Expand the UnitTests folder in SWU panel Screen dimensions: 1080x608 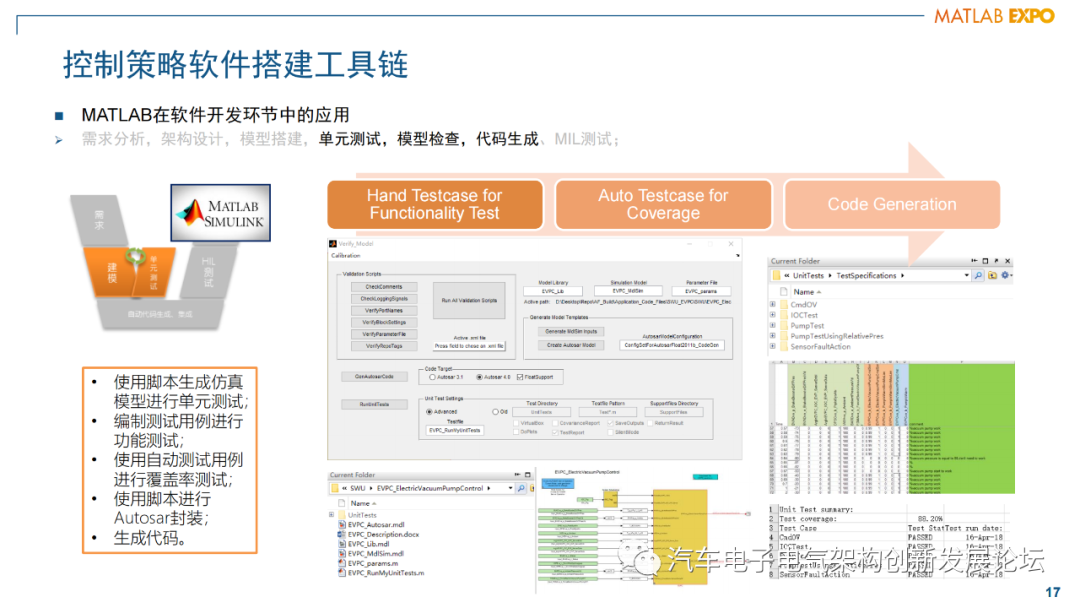point(331,513)
